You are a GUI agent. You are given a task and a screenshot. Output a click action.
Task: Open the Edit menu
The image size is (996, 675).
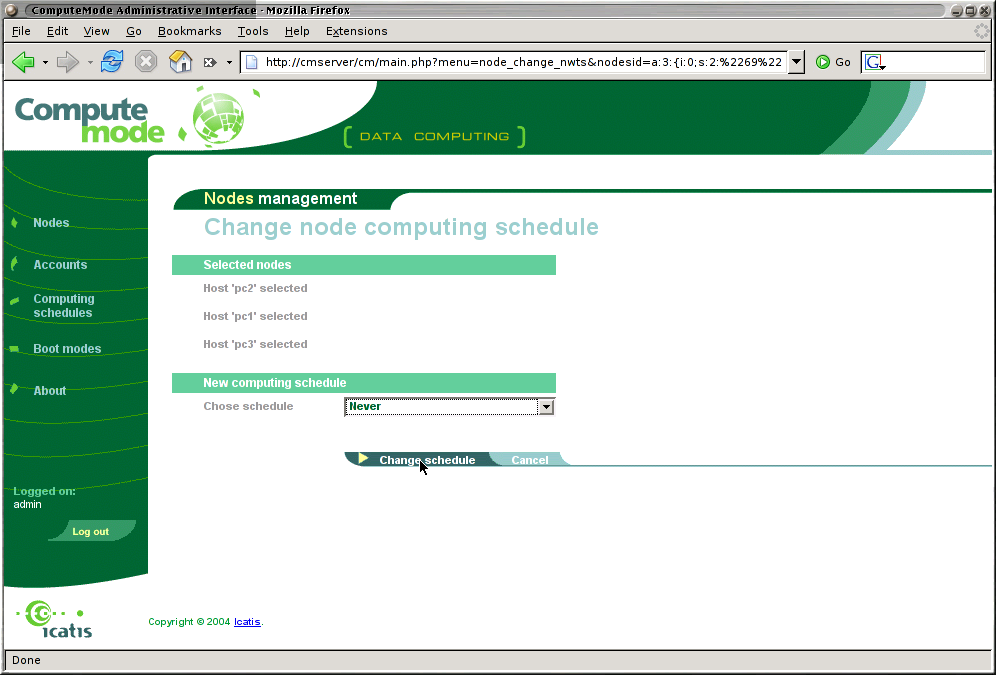click(x=57, y=31)
